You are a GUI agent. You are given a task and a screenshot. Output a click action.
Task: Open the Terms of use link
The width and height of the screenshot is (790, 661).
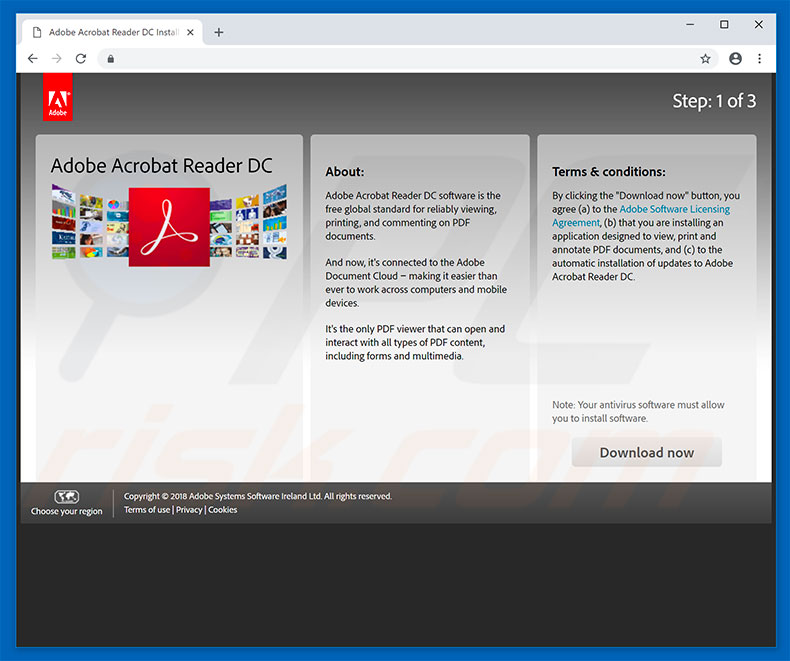(x=147, y=510)
